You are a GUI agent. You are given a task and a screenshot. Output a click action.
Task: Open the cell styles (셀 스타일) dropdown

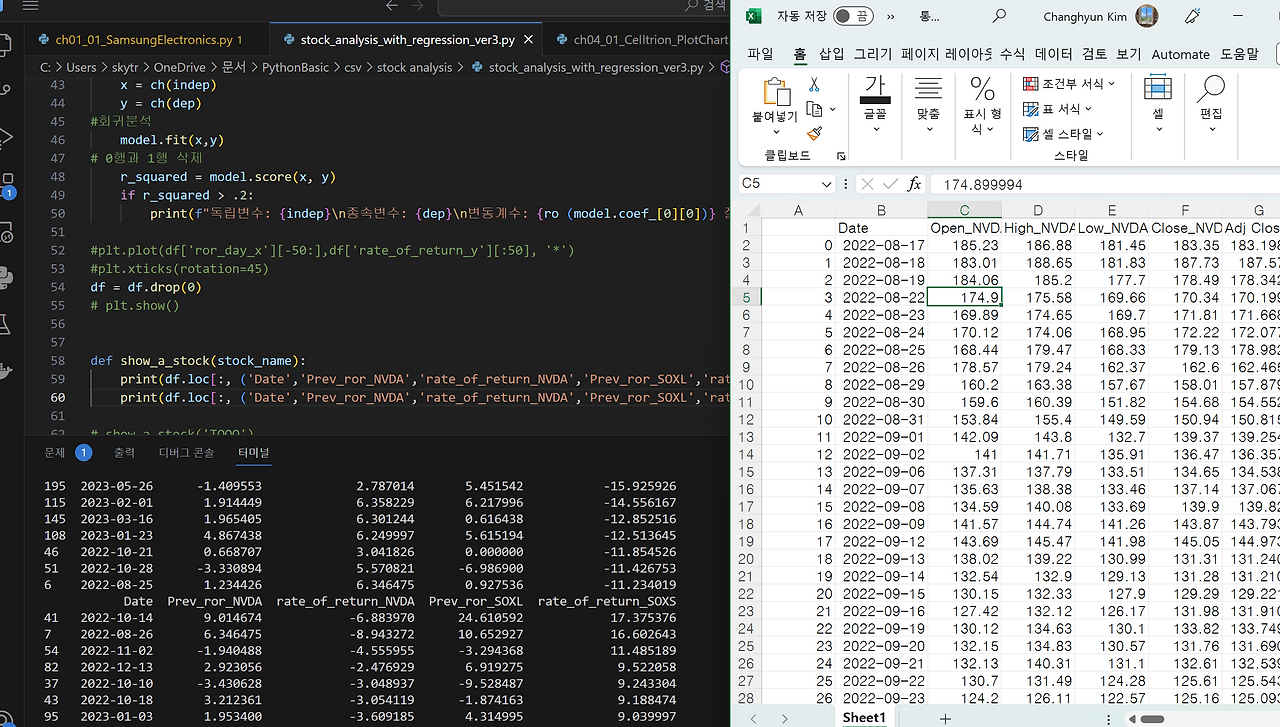pos(1063,133)
